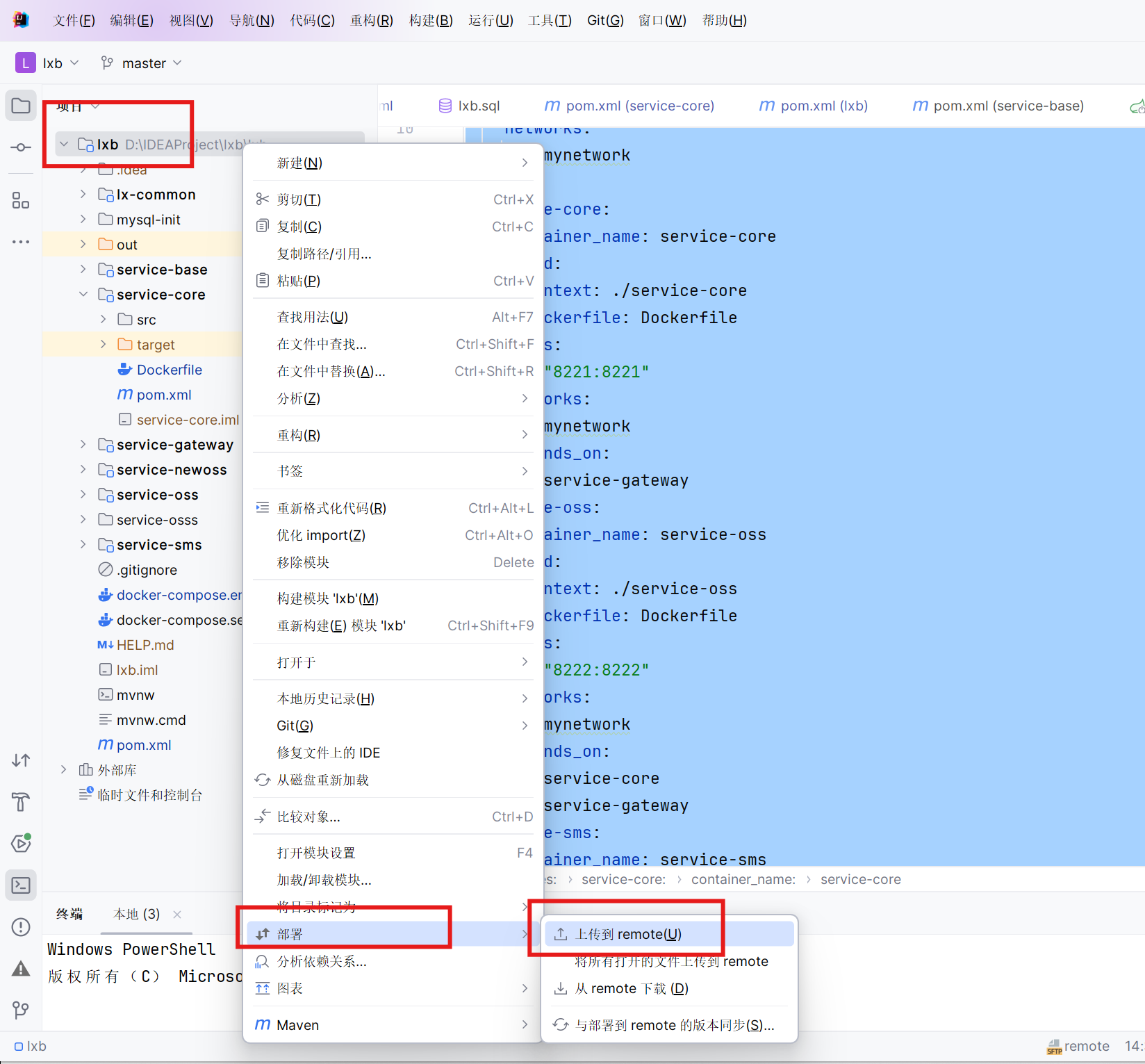This screenshot has width=1145, height=1064.
Task: Open the Project tool window folder icon
Action: coord(21,106)
